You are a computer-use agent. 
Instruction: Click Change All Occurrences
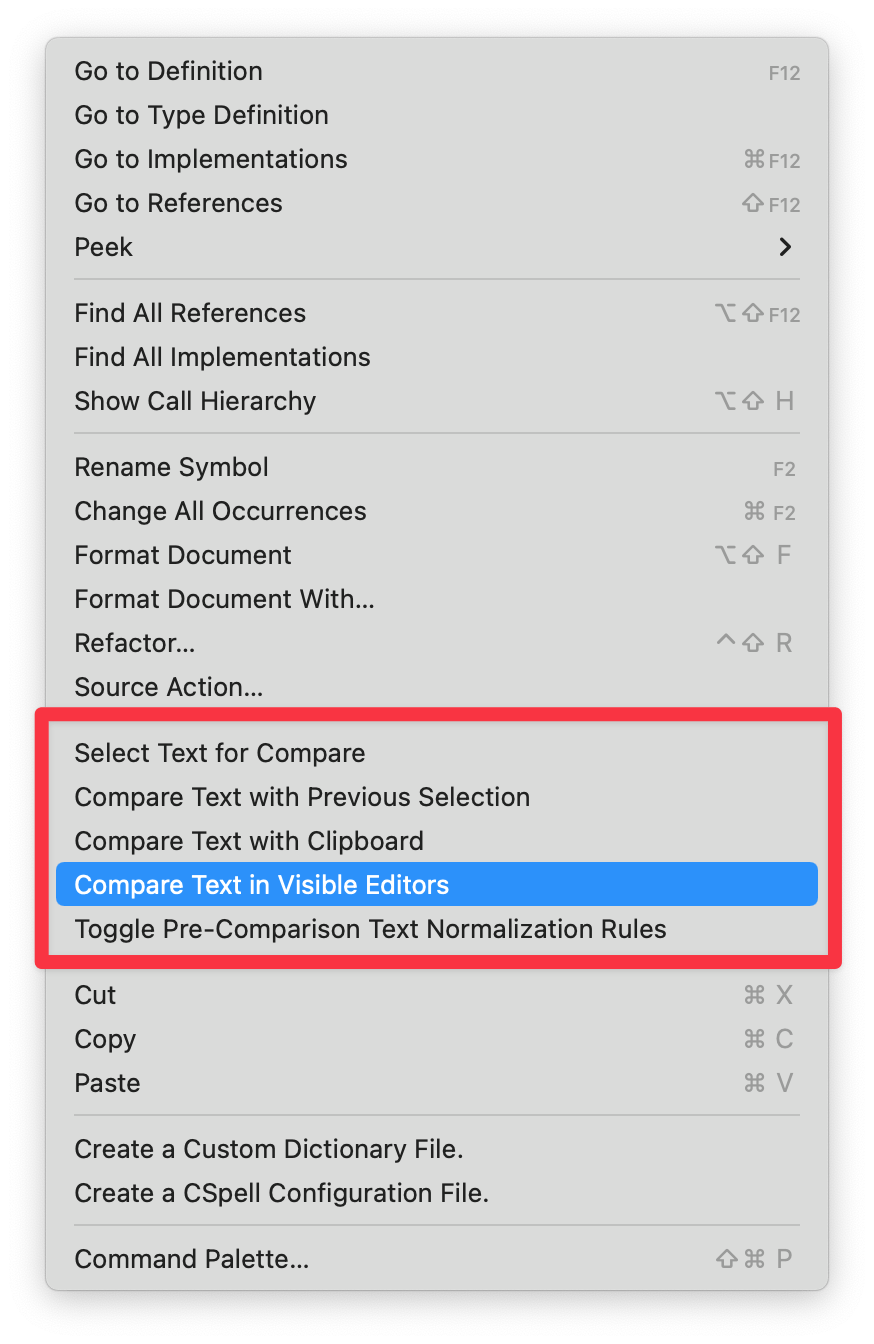pos(437,511)
